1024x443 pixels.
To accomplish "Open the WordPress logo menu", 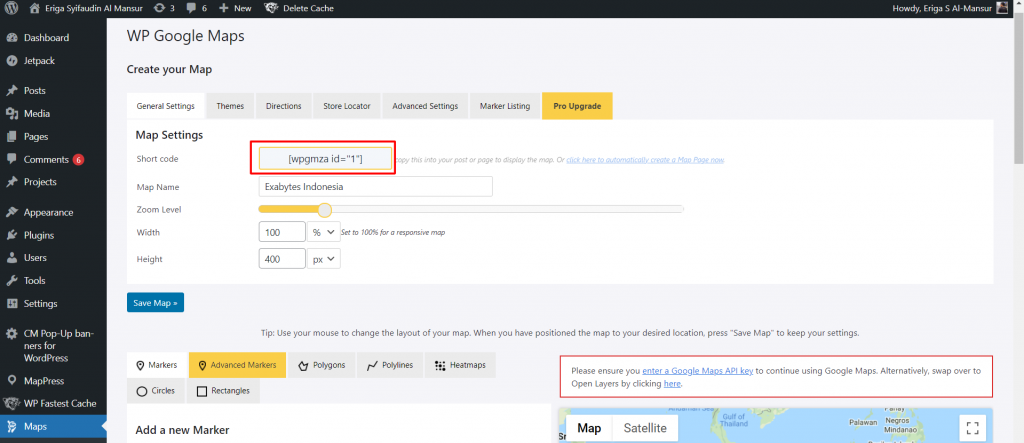I will (12, 8).
